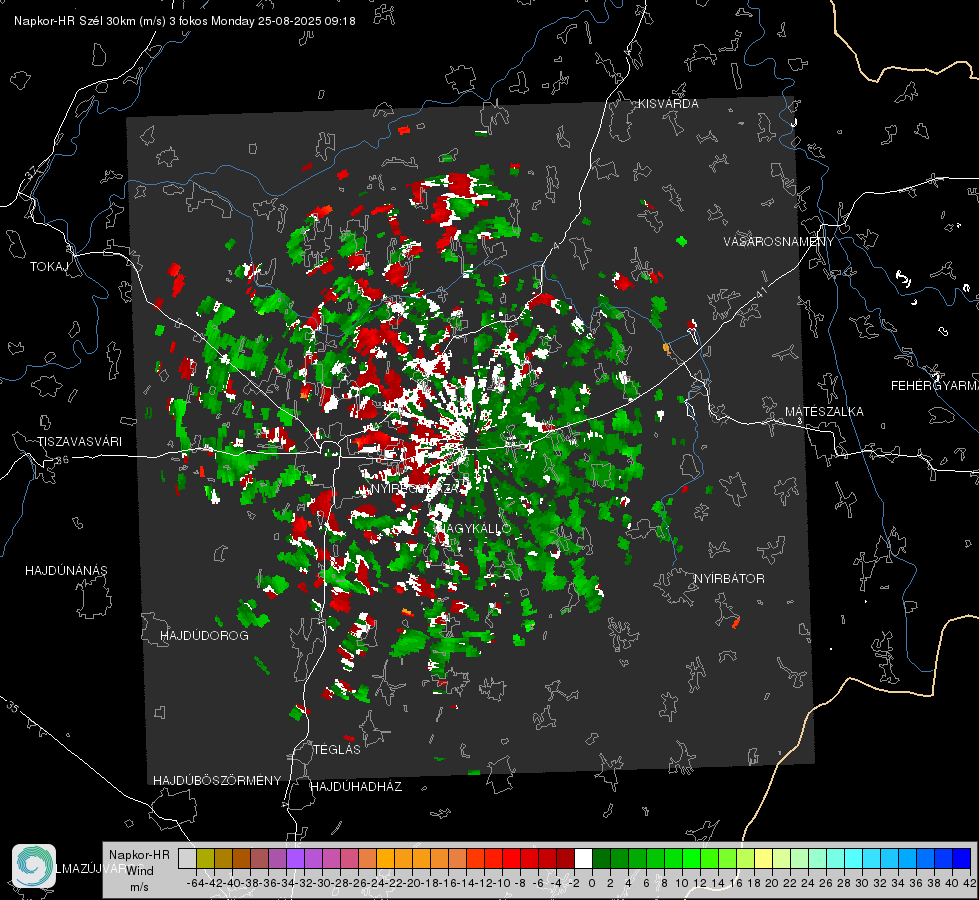Screen dimensions: 979x900
Task: Click the -24 legend value
Action: [376, 883]
